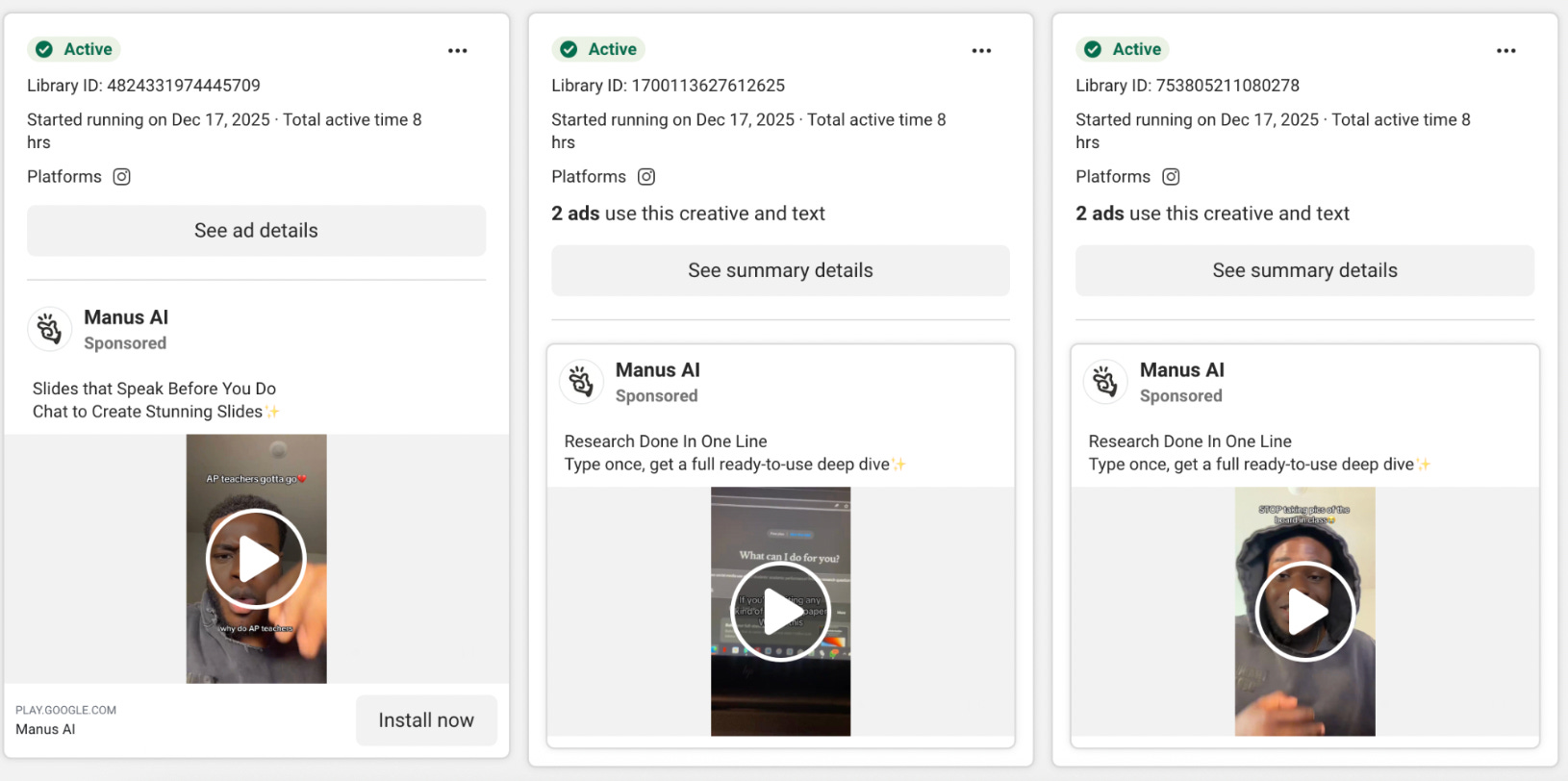Click See ad details button
Viewport: 1568px width, 781px height.
click(256, 231)
